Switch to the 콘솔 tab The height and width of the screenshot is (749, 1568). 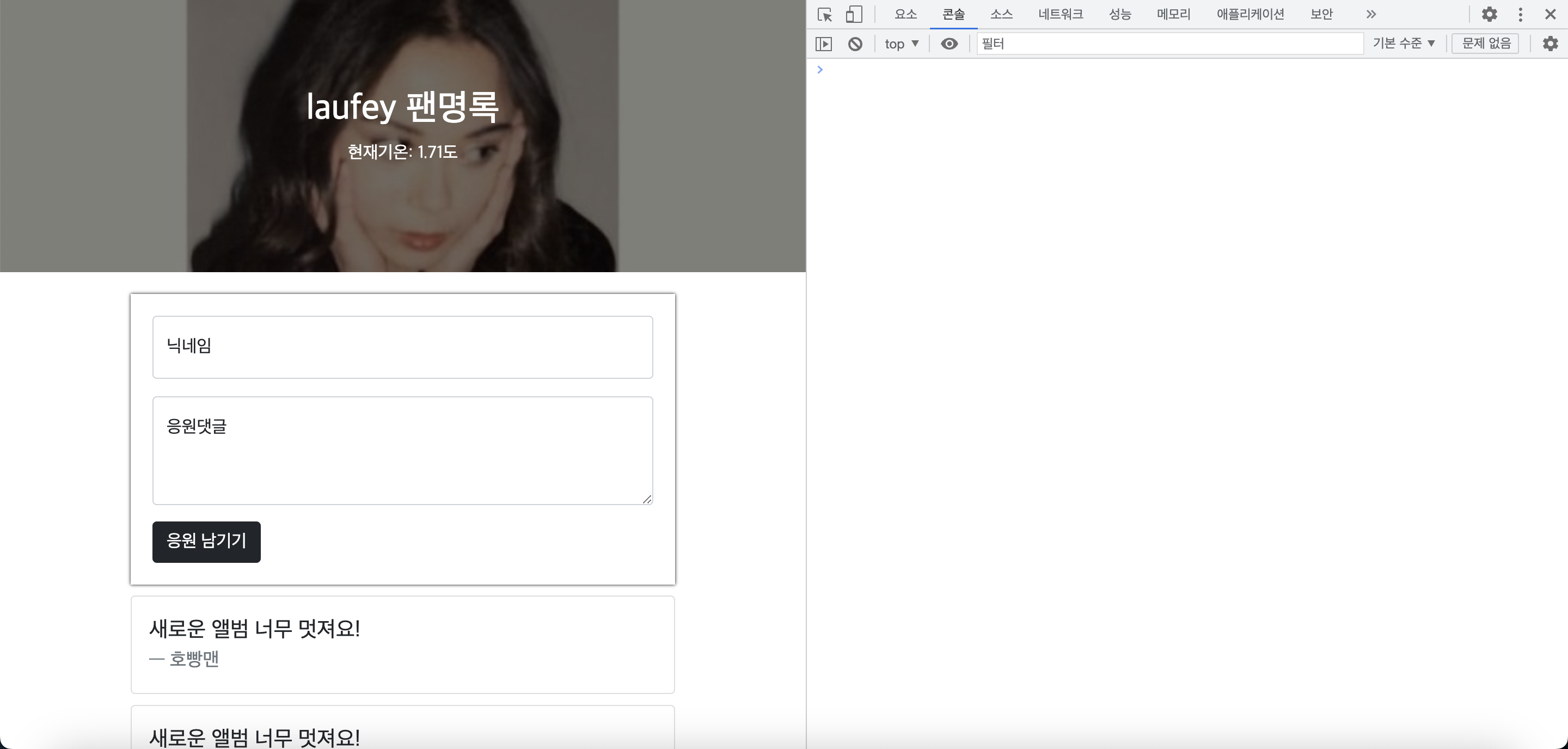pyautogui.click(x=953, y=14)
